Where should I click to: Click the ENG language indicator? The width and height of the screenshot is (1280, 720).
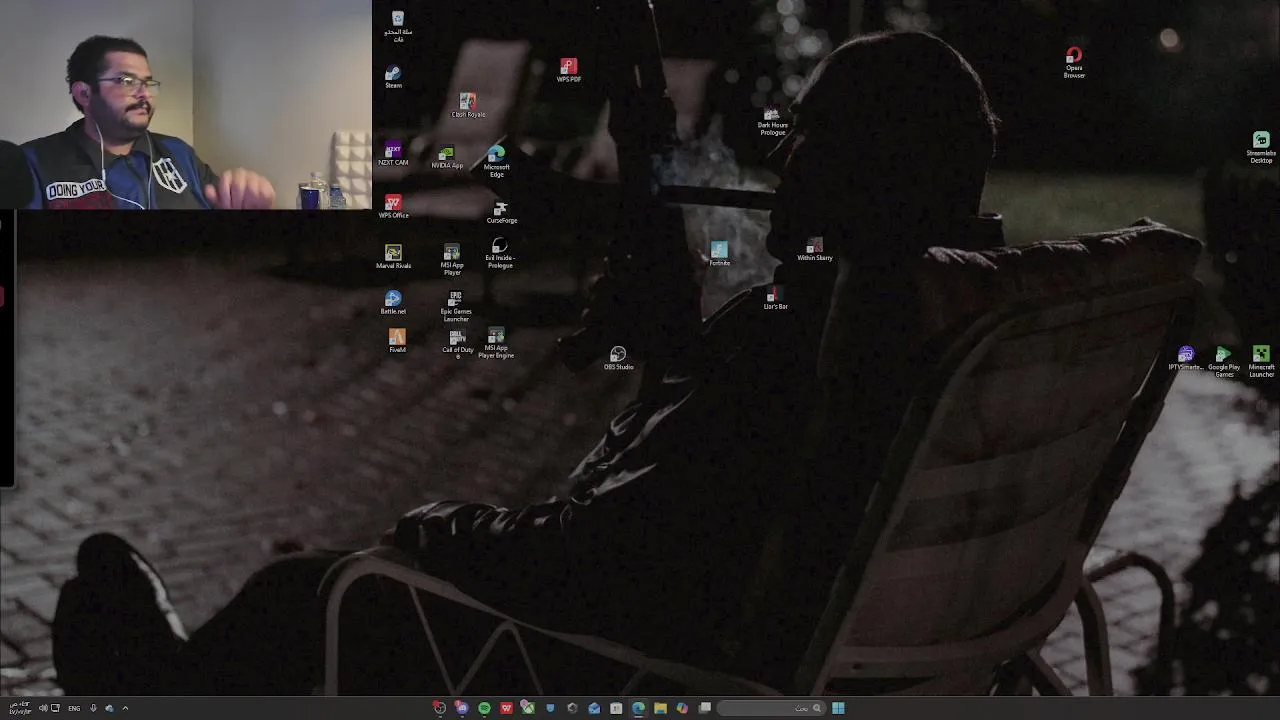pos(74,708)
